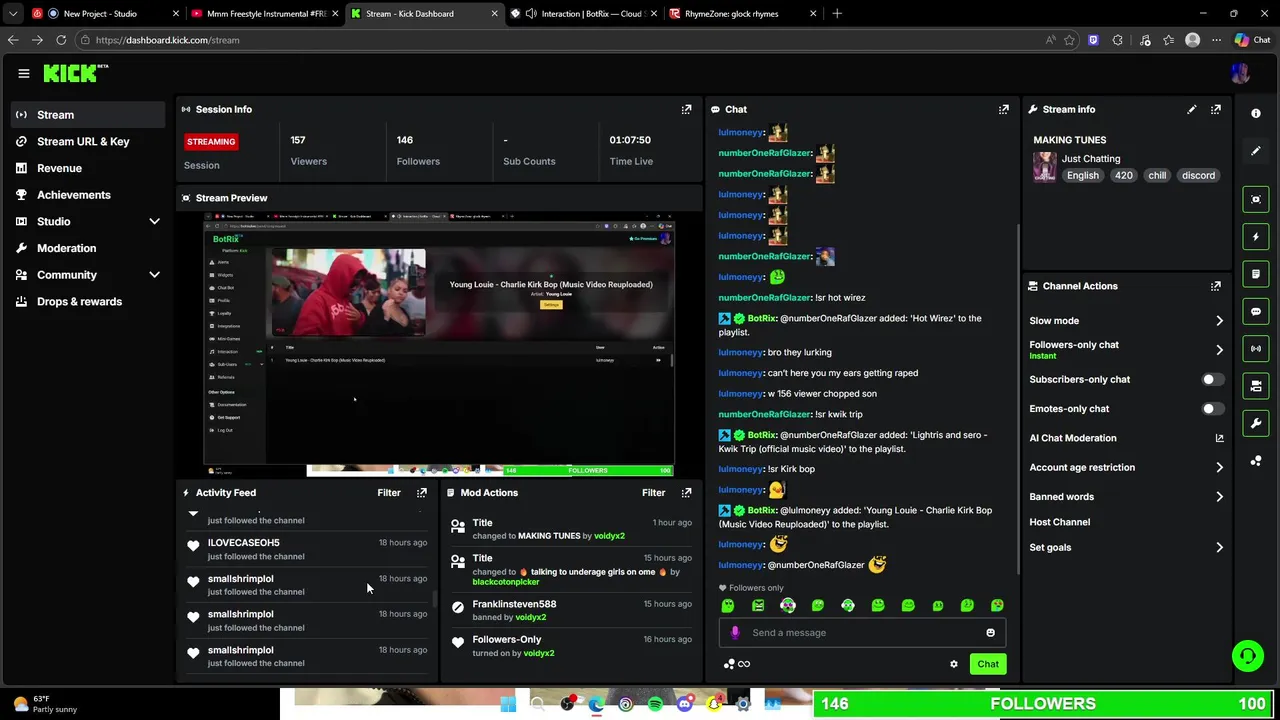1280x720 pixels.
Task: Open AI Chat Moderation external link
Action: coord(1219,438)
